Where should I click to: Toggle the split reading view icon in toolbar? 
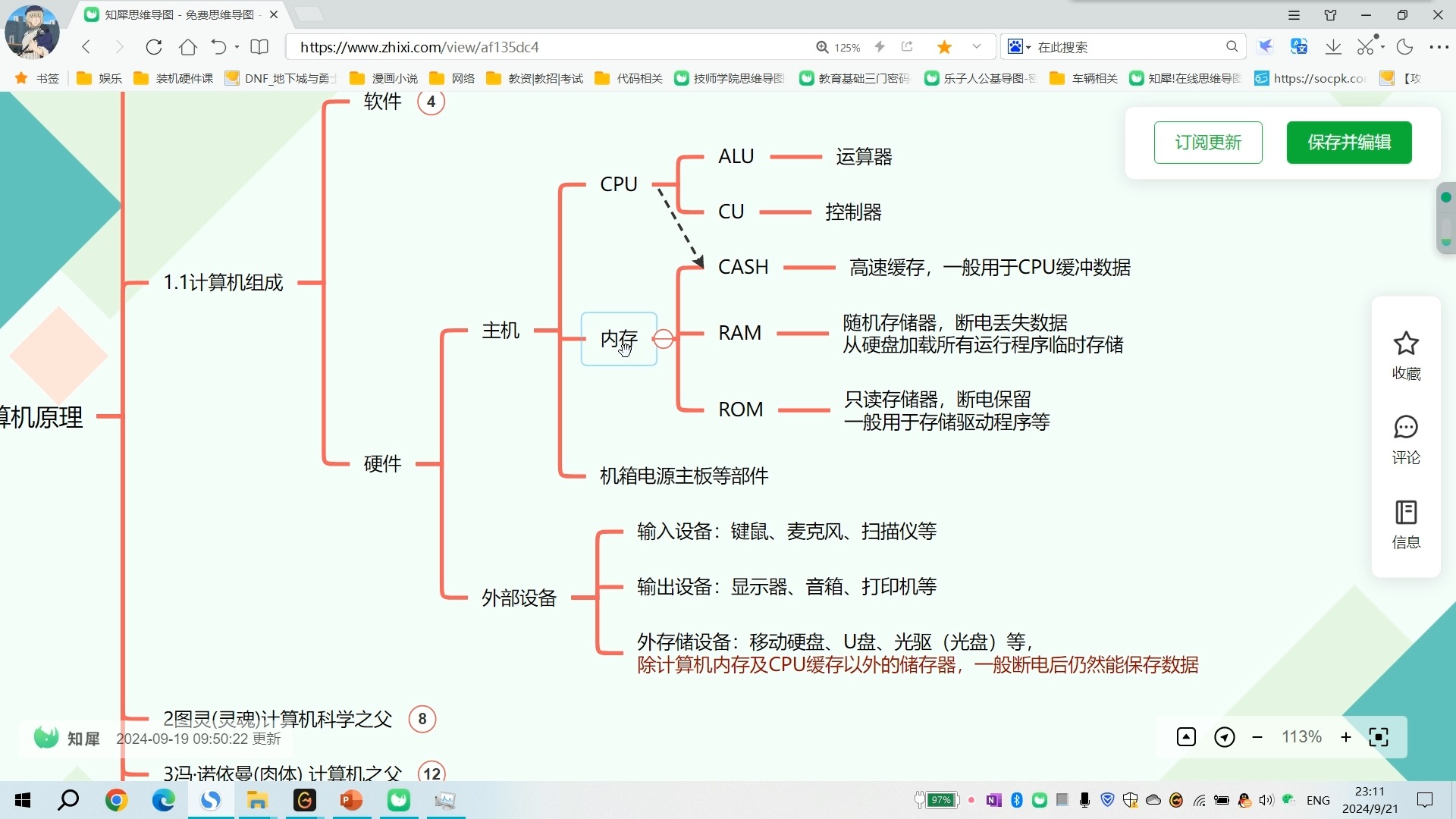pyautogui.click(x=260, y=46)
